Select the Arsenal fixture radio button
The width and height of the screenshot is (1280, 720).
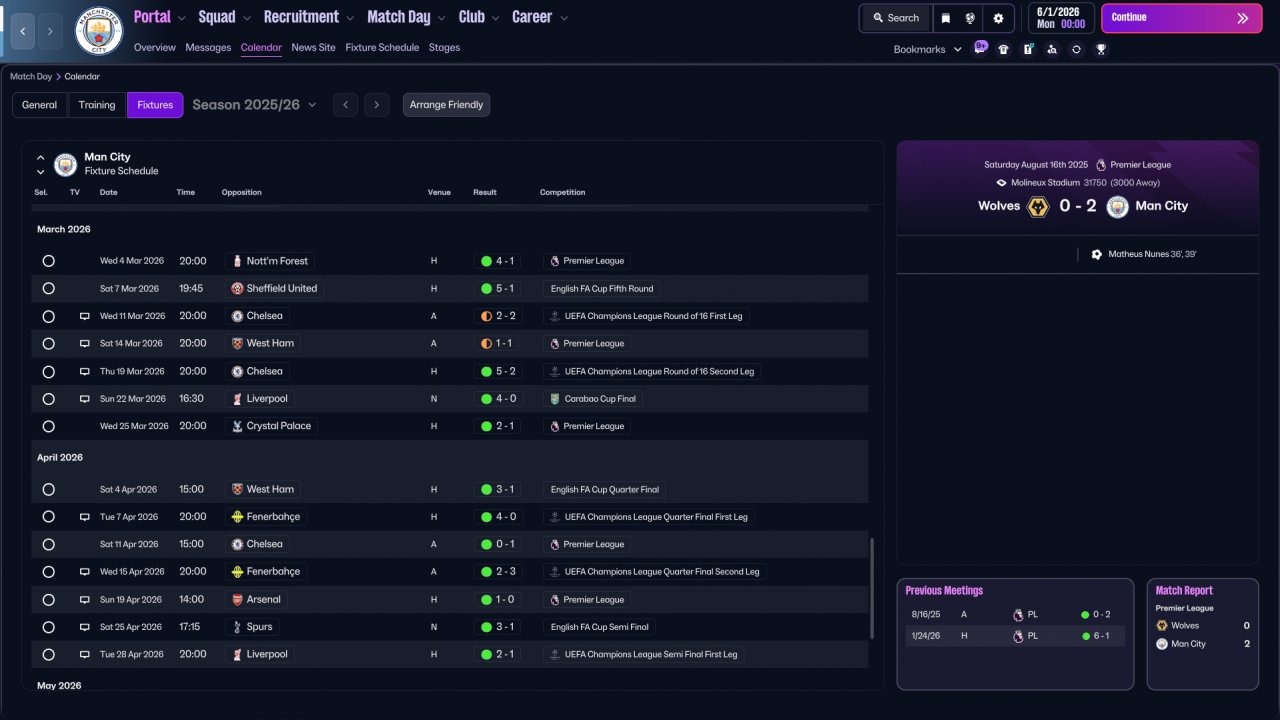click(x=48, y=600)
